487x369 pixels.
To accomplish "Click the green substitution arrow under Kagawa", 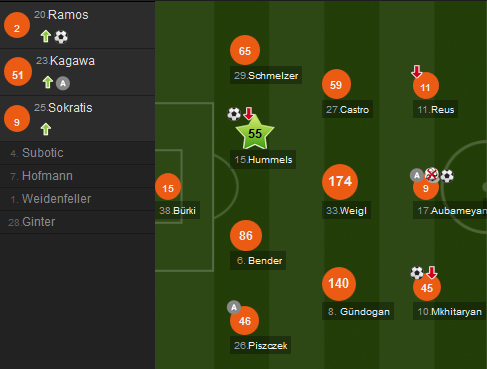I will point(48,82).
